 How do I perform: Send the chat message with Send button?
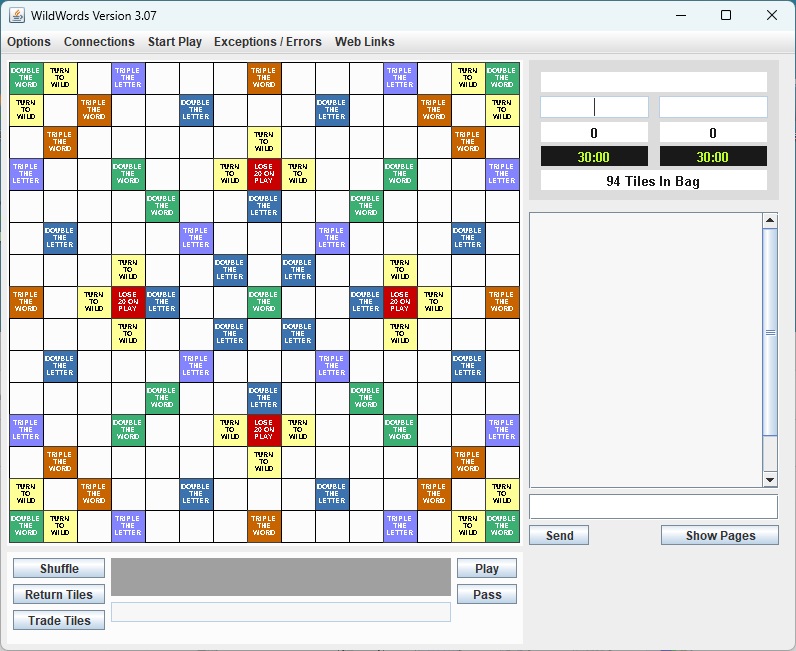tap(559, 535)
